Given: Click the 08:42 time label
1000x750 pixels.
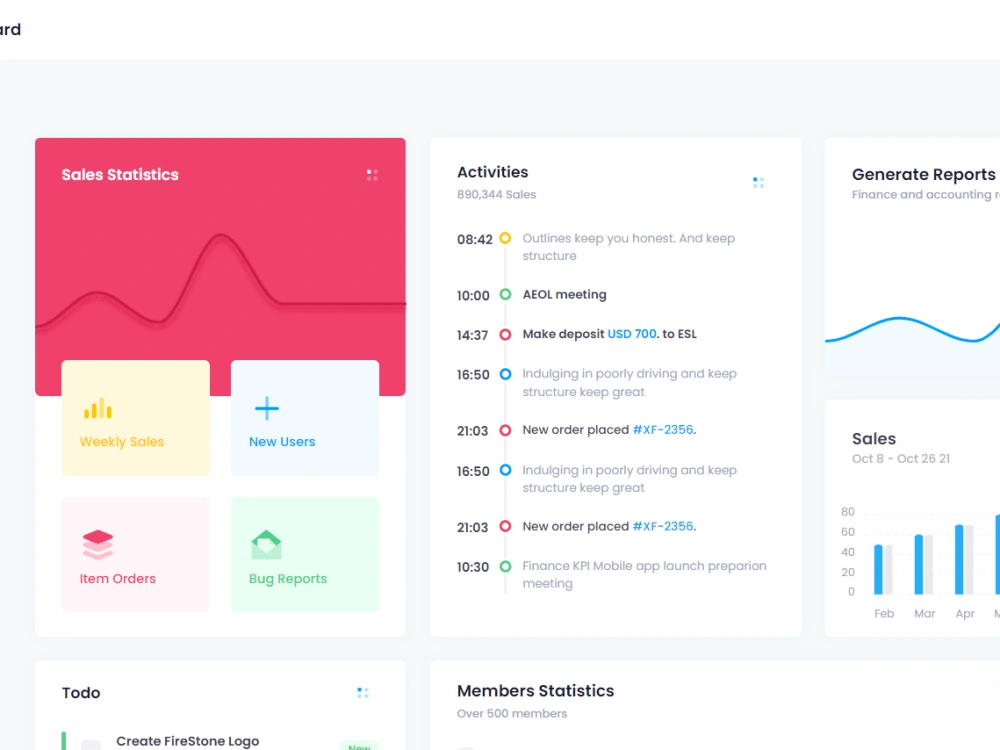Looking at the screenshot, I should (474, 240).
